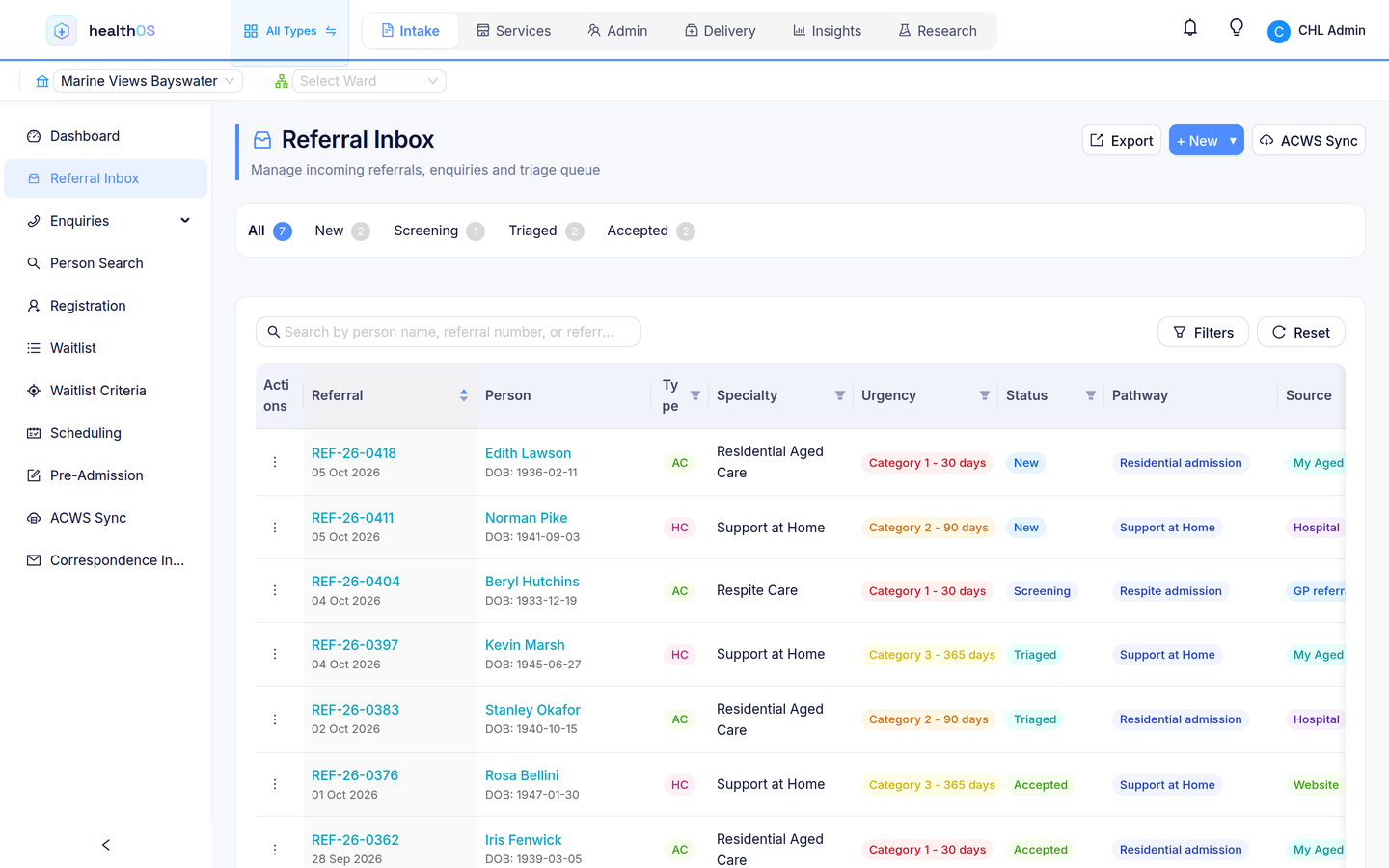This screenshot has width=1389, height=868.
Task: Show New referrals tab
Action: pos(342,231)
